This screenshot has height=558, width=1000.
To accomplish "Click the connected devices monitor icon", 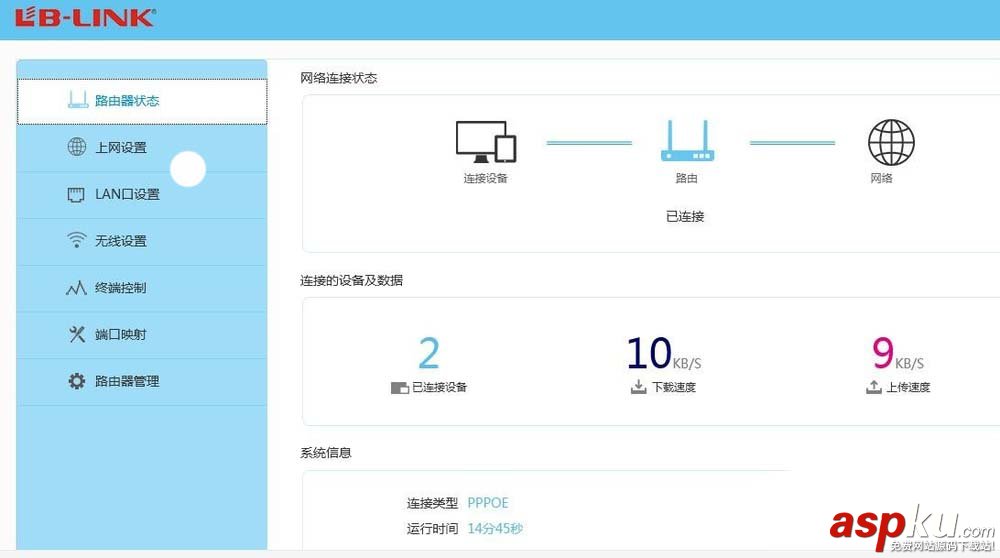I will [x=486, y=142].
